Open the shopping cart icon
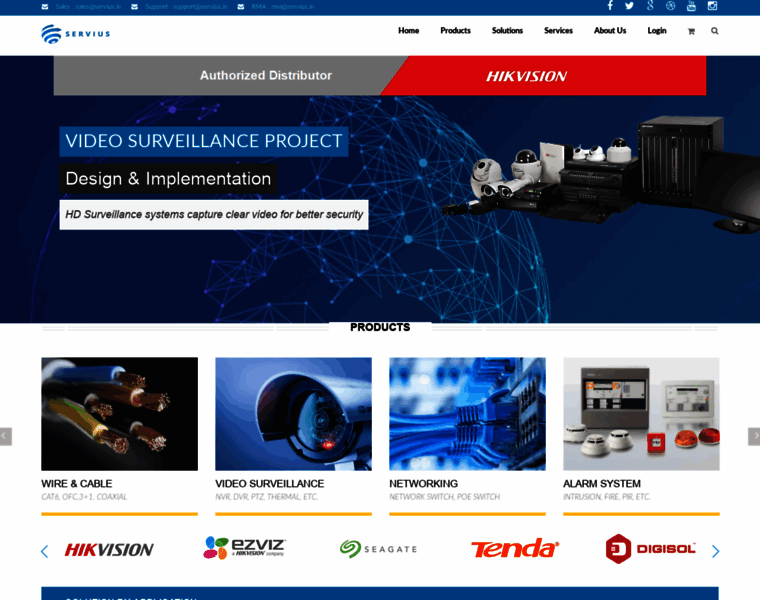The image size is (760, 600). pos(691,31)
